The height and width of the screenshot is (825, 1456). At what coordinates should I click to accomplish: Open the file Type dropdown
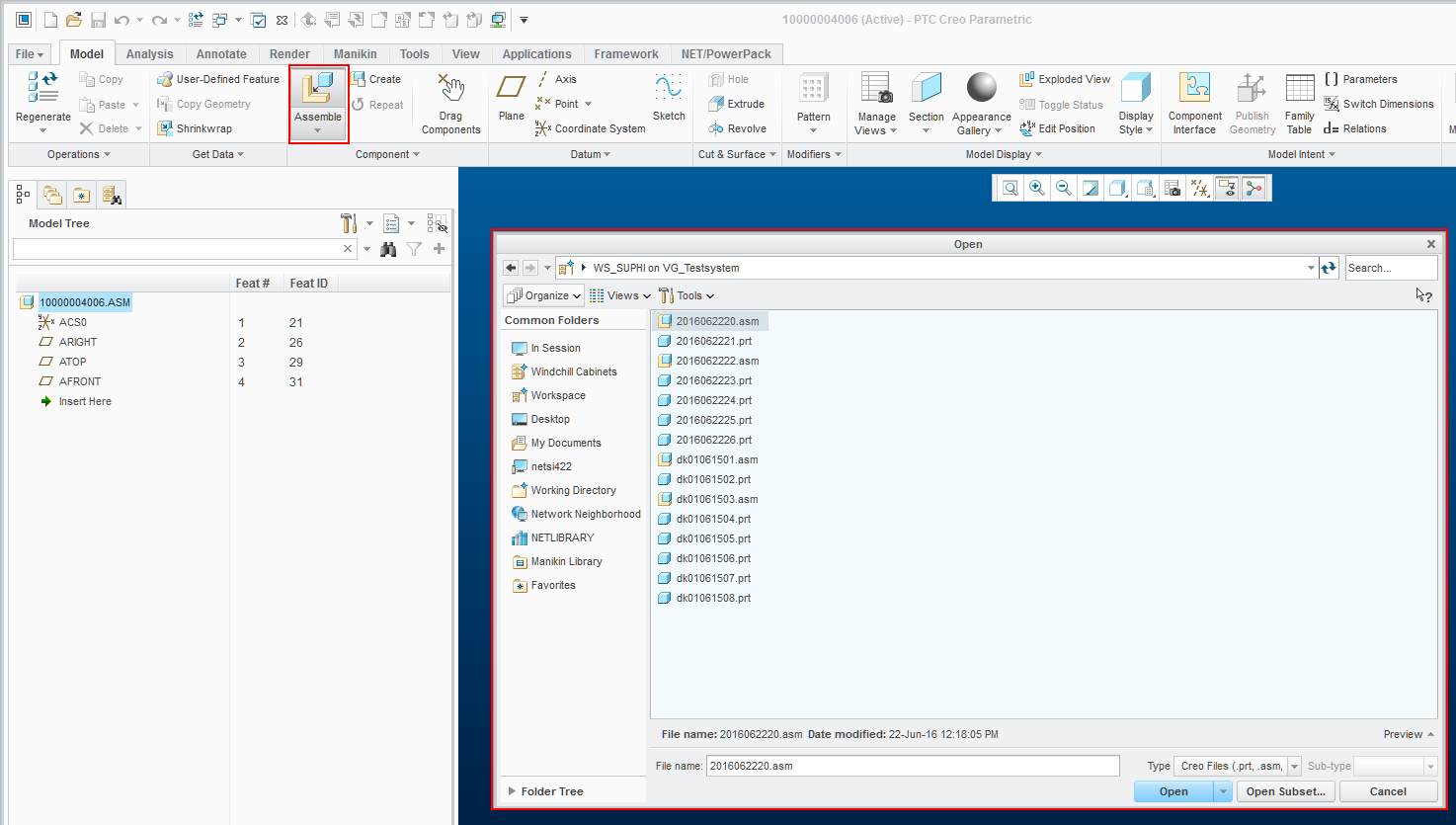[1294, 766]
